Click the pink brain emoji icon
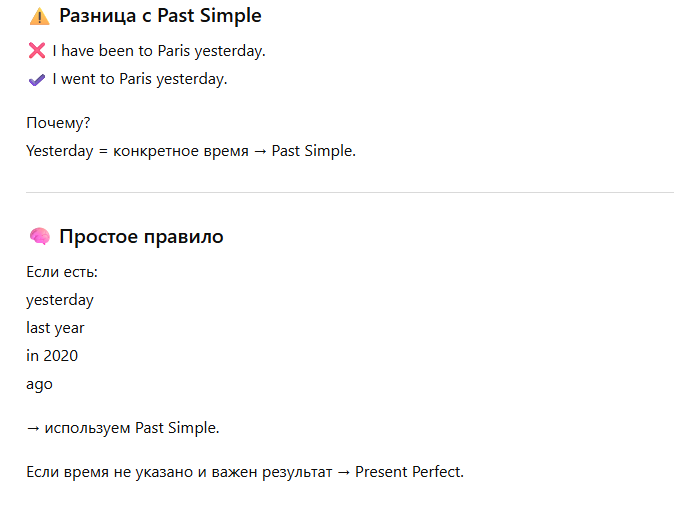The image size is (674, 505). pyautogui.click(x=39, y=237)
